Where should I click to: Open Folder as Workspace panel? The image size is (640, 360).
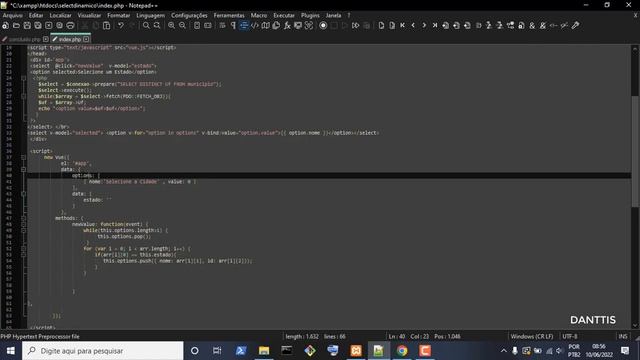pyautogui.click(x=298, y=25)
